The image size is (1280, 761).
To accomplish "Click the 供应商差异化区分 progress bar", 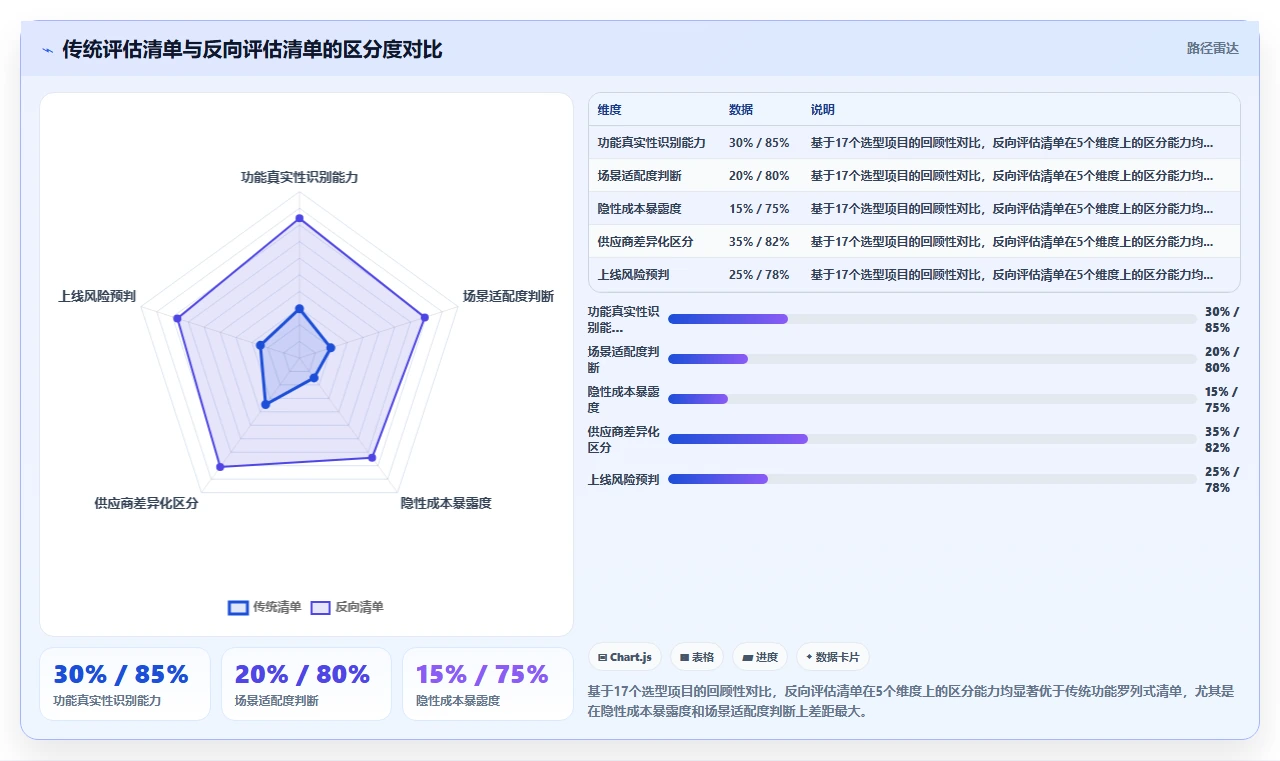I will tap(932, 439).
